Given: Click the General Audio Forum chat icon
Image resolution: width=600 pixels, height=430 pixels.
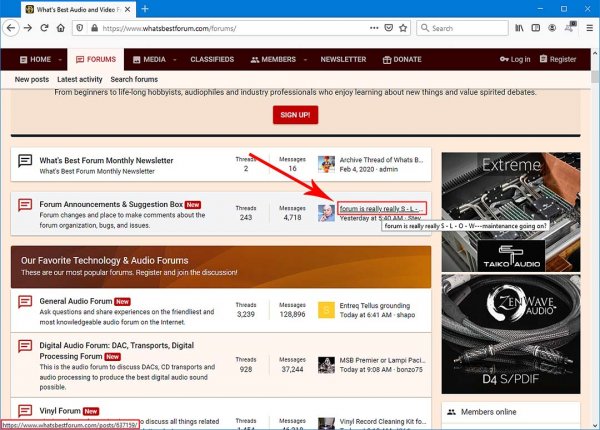Looking at the screenshot, I should coord(25,302).
